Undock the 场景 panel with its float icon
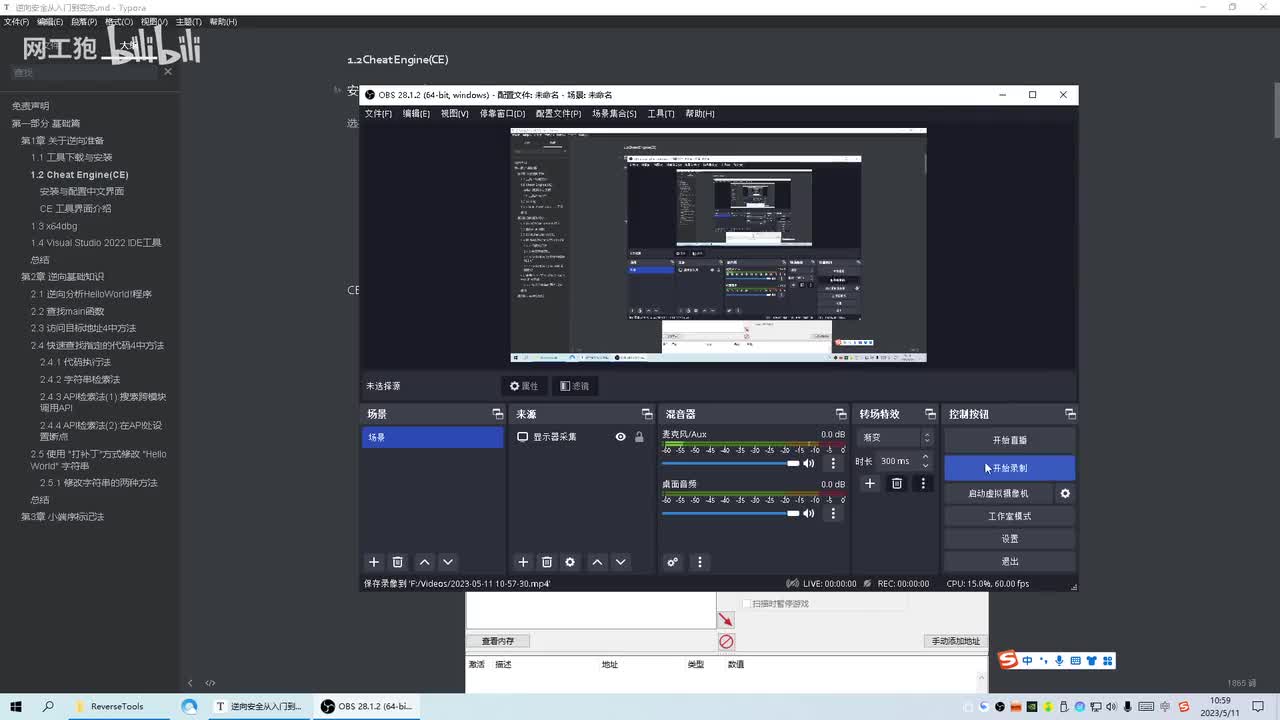 (497, 414)
